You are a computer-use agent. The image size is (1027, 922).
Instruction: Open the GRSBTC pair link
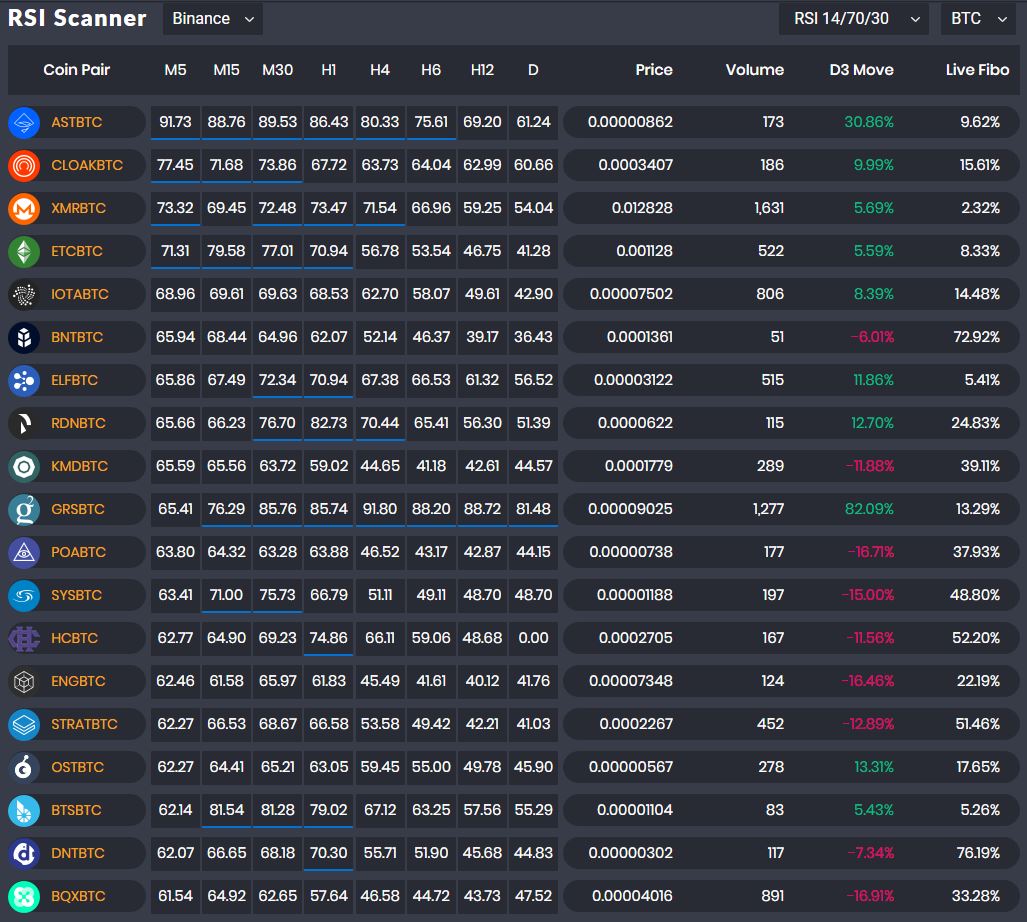point(78,509)
